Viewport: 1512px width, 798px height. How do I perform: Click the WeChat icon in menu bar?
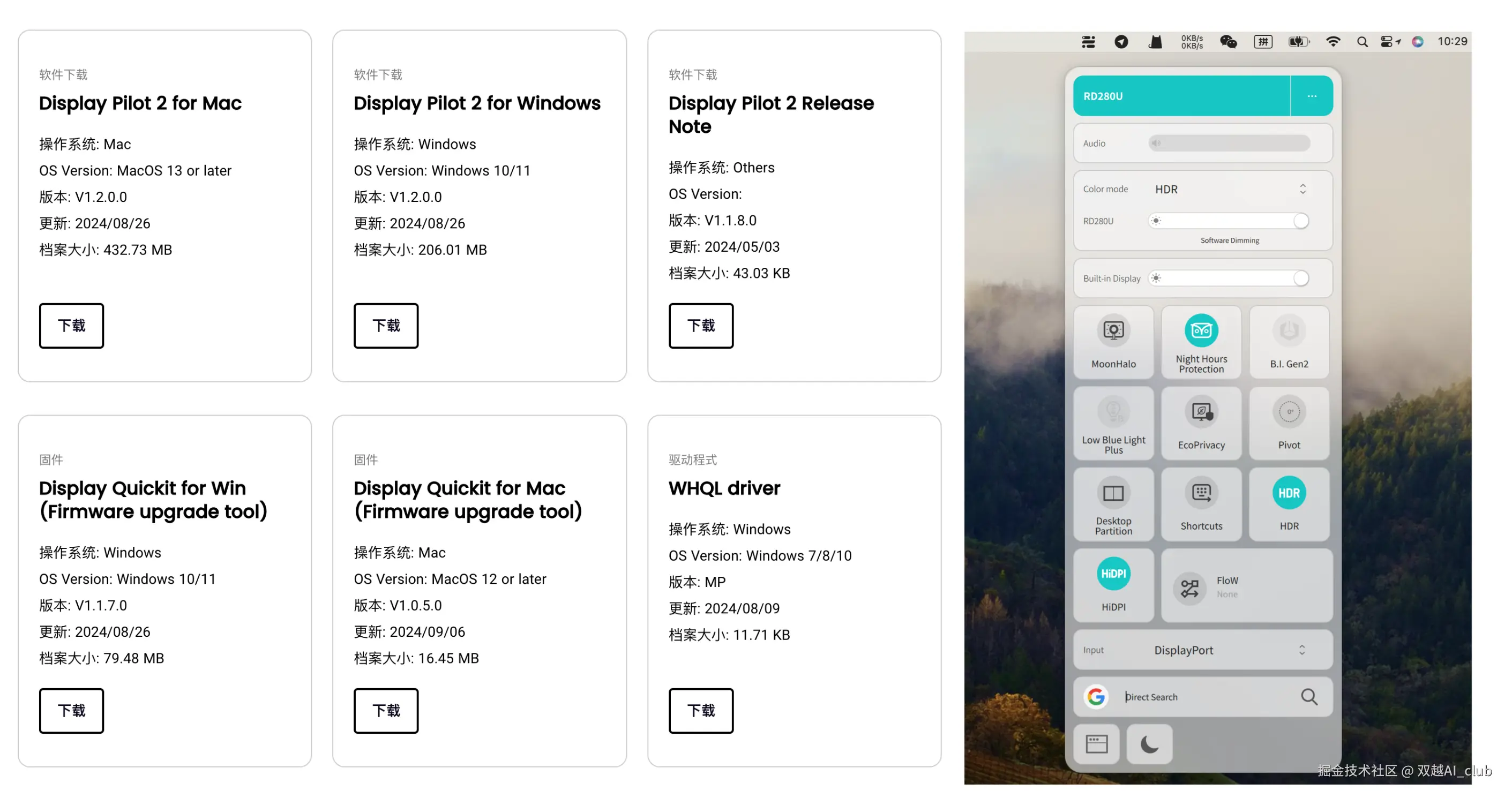(x=1228, y=42)
